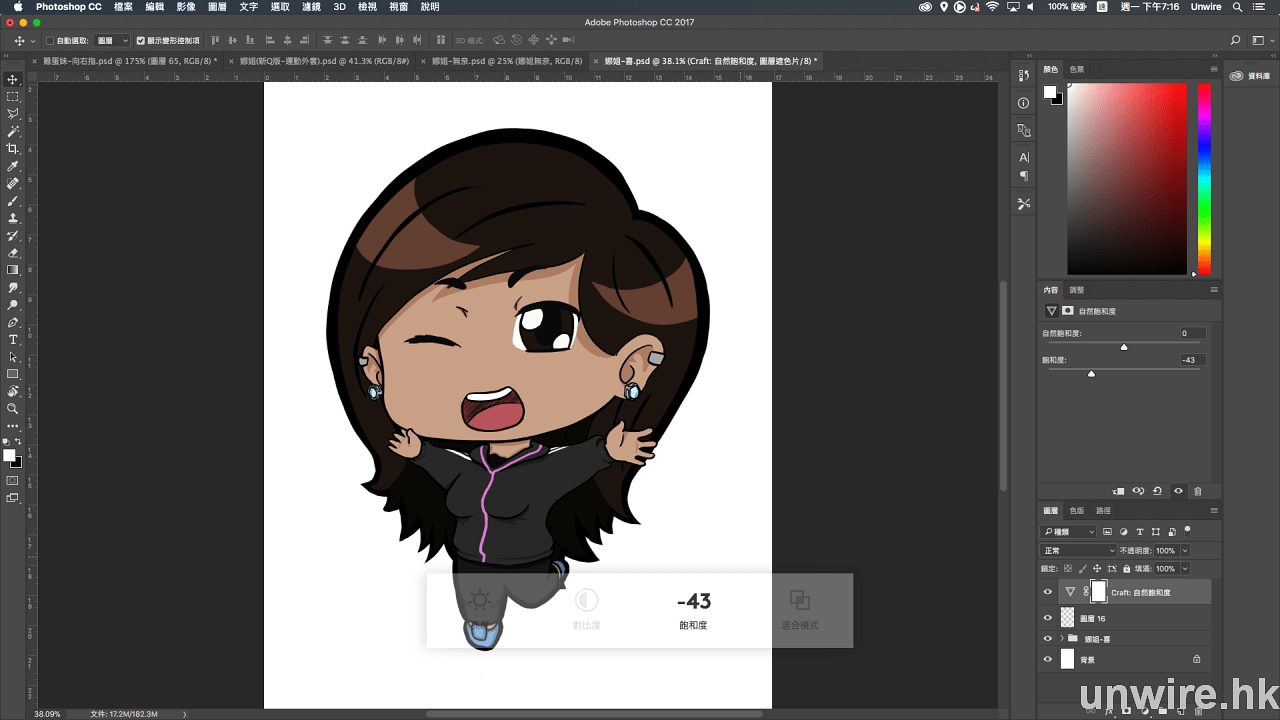The height and width of the screenshot is (720, 1280).
Task: Open the 不透明度 opacity dropdown arrow
Action: pyautogui.click(x=1185, y=550)
